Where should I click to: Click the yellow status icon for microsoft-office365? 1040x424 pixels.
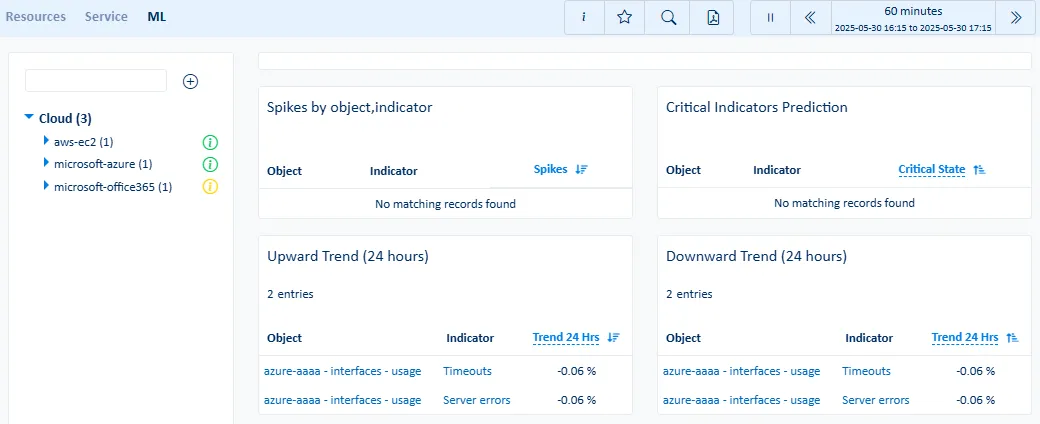point(210,186)
